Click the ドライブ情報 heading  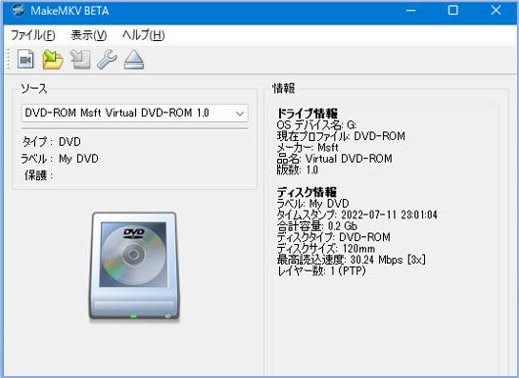pos(307,113)
